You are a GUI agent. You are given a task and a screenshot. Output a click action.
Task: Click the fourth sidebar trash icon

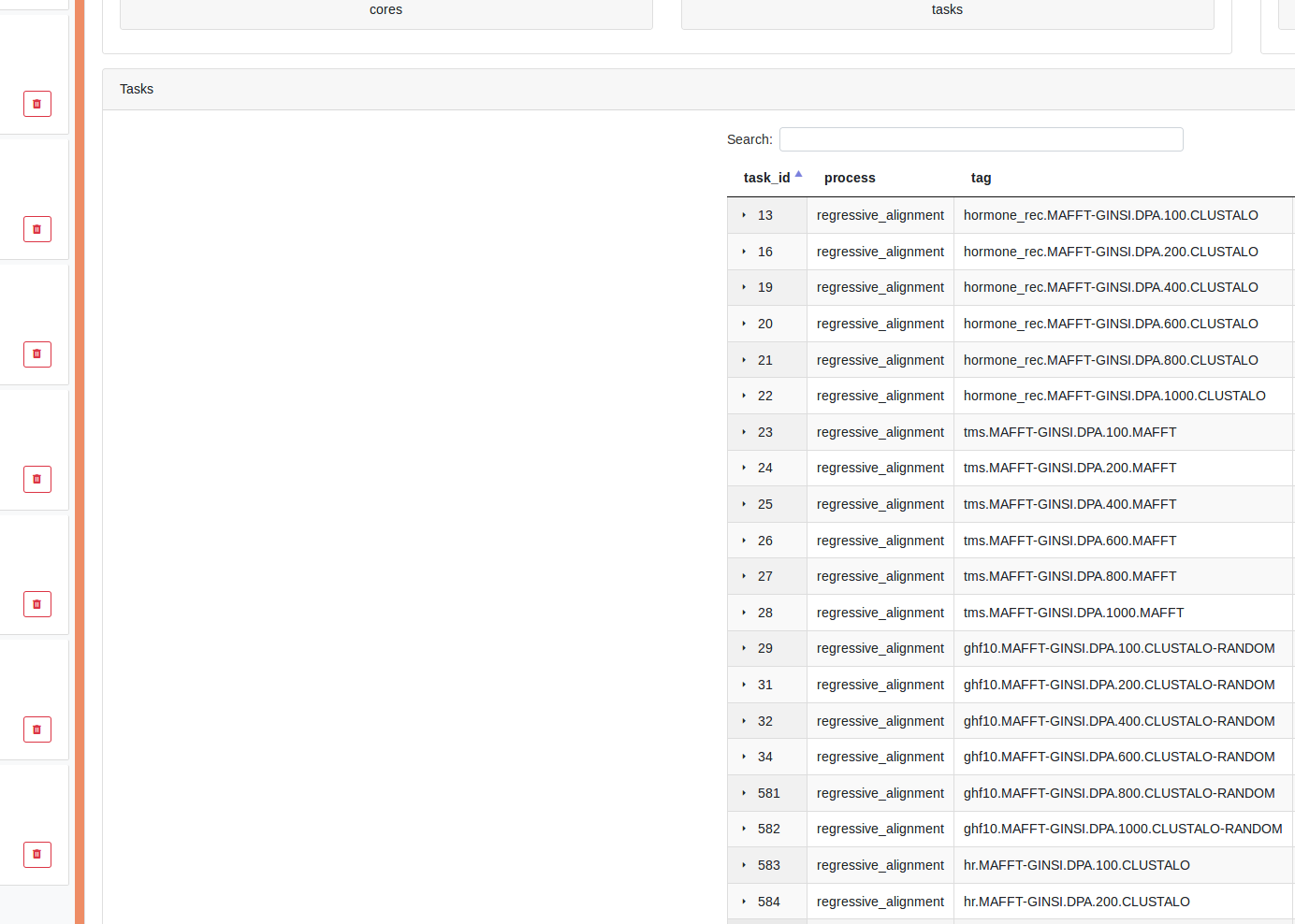click(x=36, y=479)
